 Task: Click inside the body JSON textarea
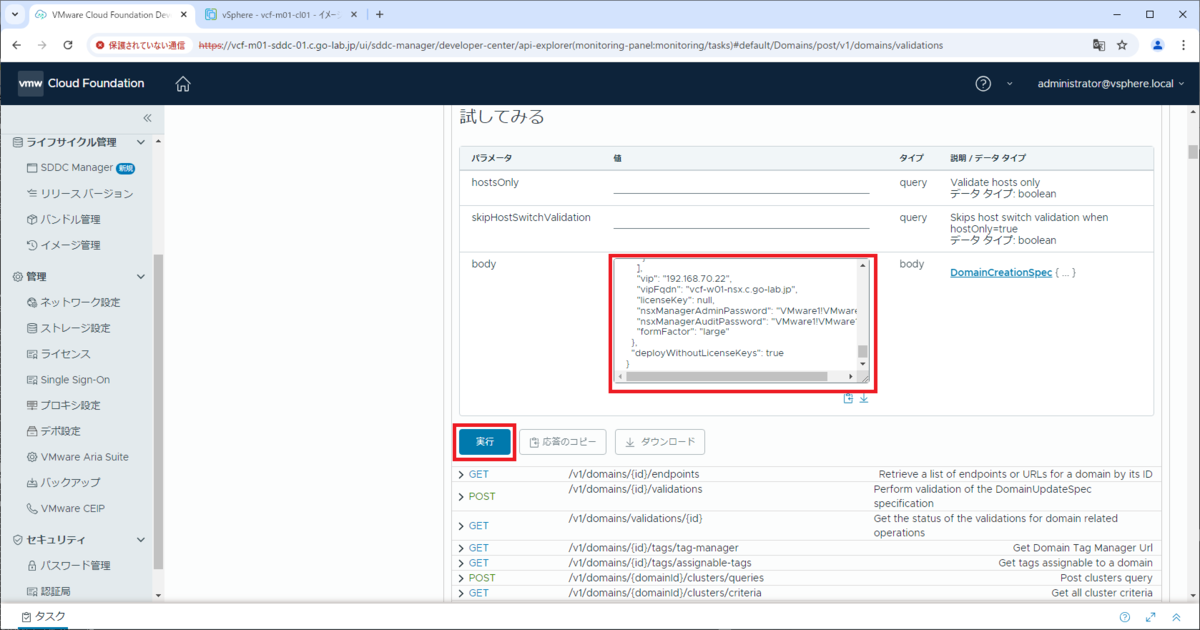pyautogui.click(x=735, y=315)
